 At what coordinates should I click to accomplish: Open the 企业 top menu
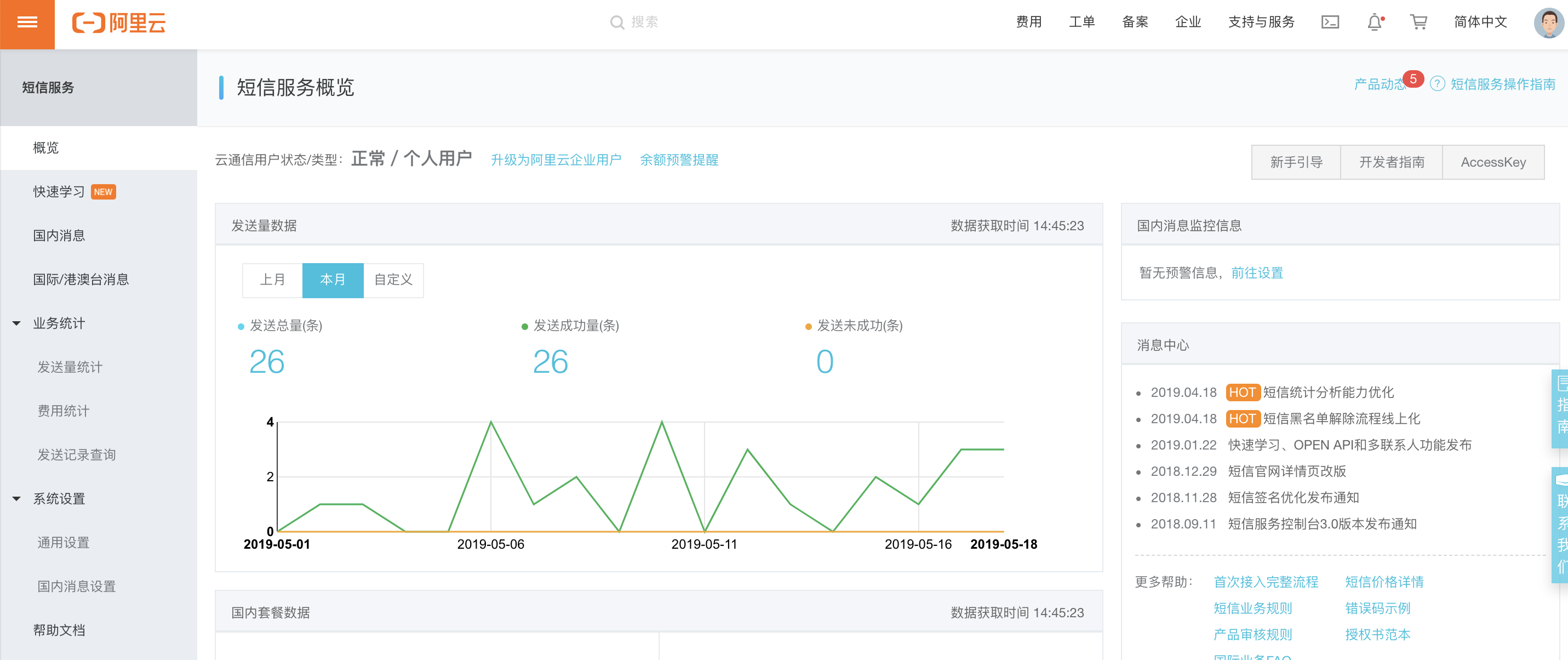click(1188, 22)
